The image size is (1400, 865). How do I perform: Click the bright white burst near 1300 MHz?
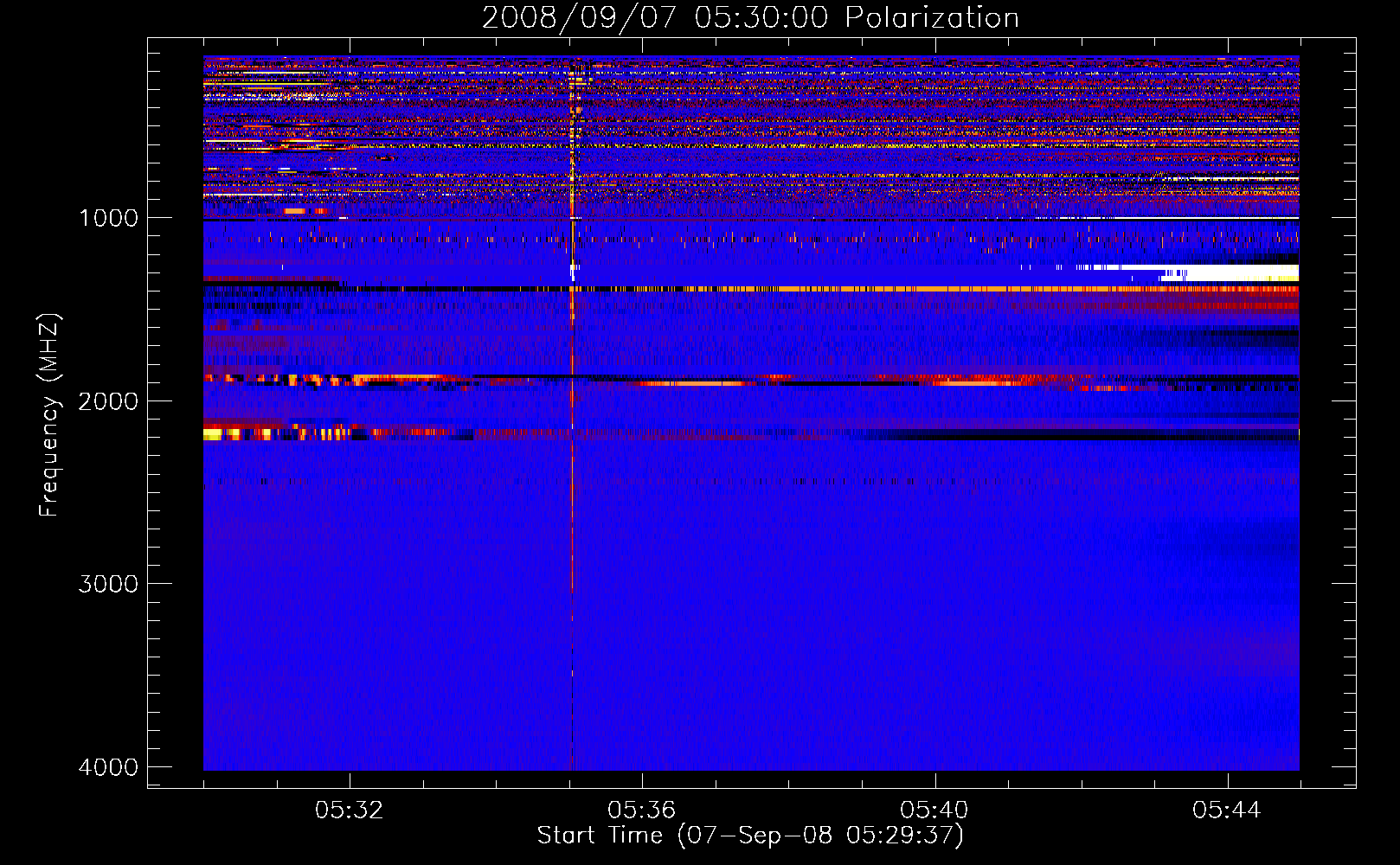click(1229, 273)
